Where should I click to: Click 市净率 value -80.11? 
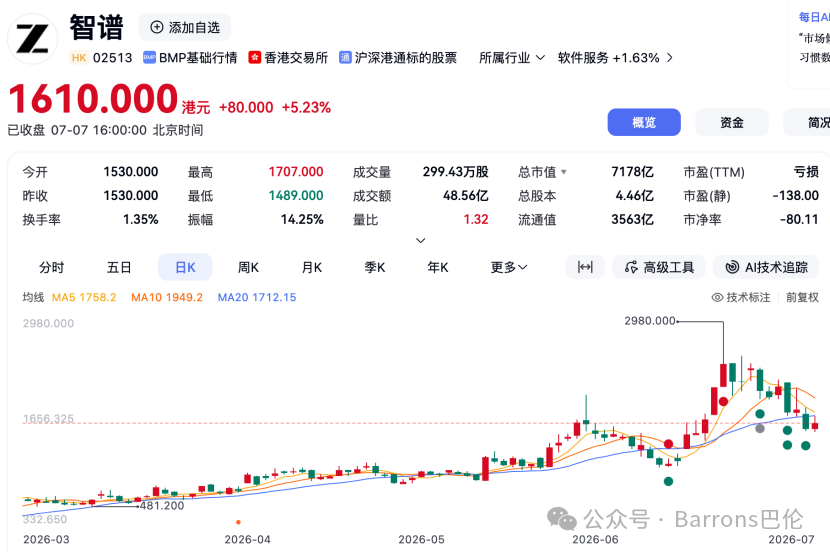coord(799,220)
